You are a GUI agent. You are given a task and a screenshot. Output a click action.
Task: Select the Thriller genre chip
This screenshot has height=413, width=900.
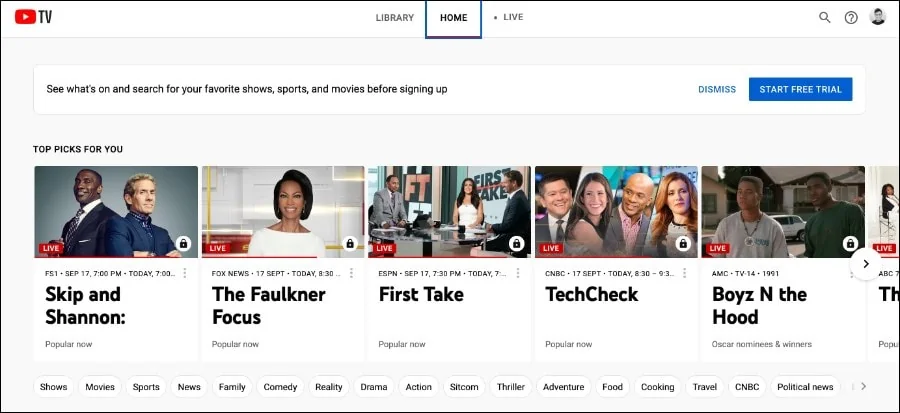pyautogui.click(x=511, y=387)
